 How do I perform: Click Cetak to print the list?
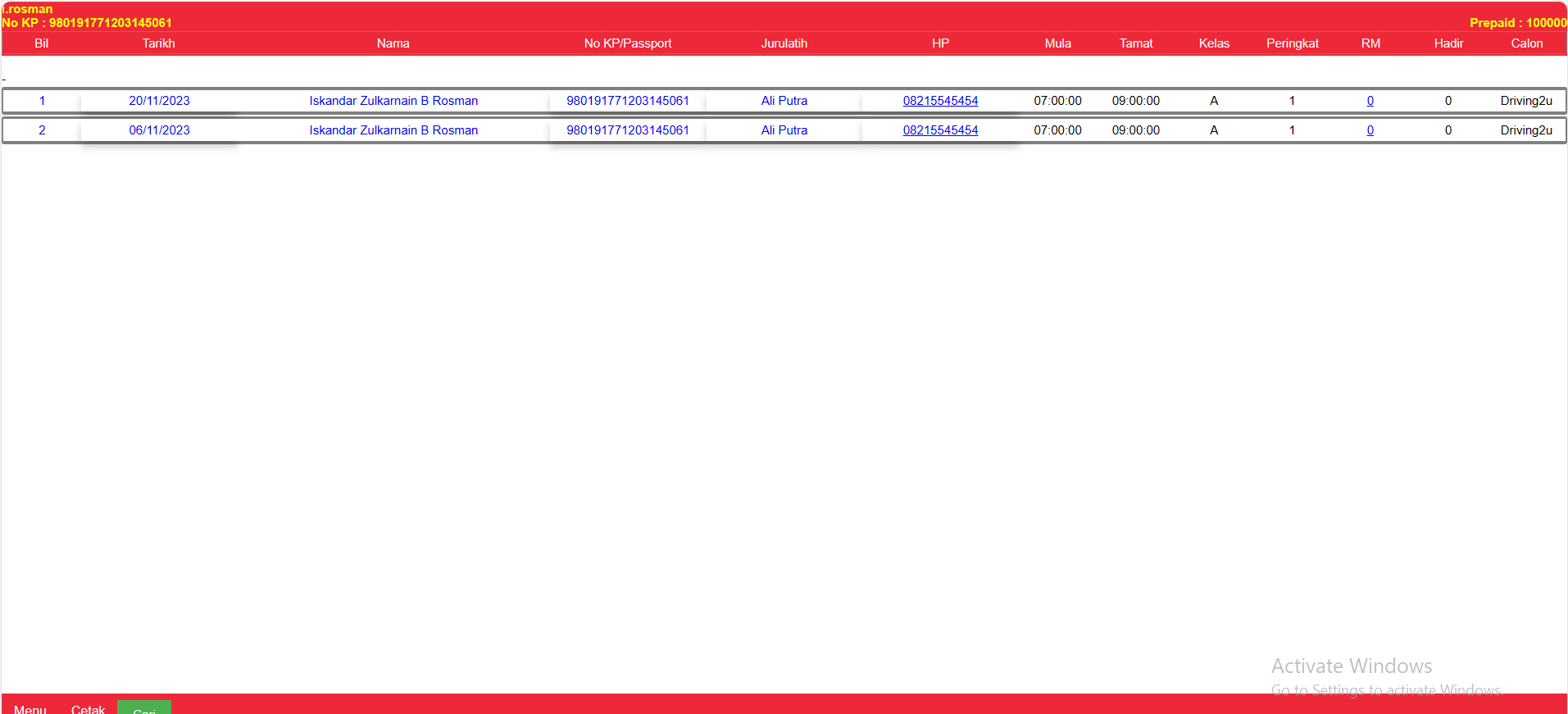click(x=88, y=708)
